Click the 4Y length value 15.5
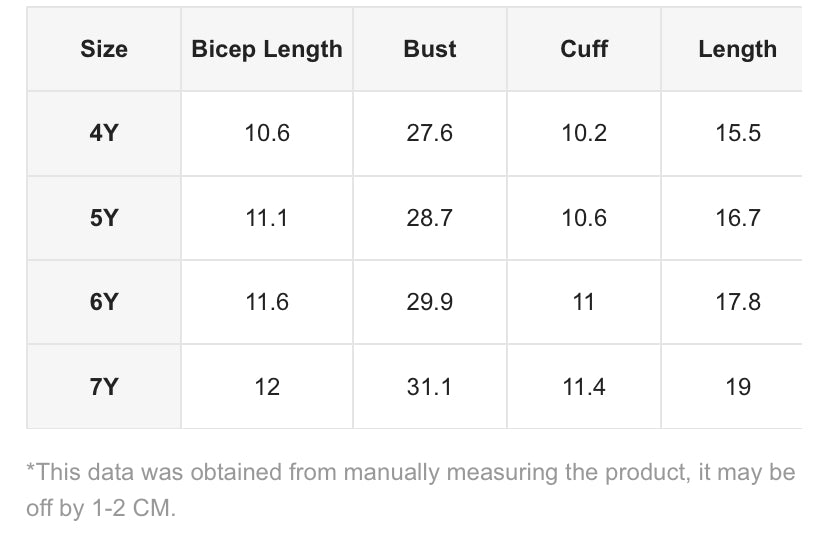Viewport: 828px width, 543px height. click(x=738, y=133)
